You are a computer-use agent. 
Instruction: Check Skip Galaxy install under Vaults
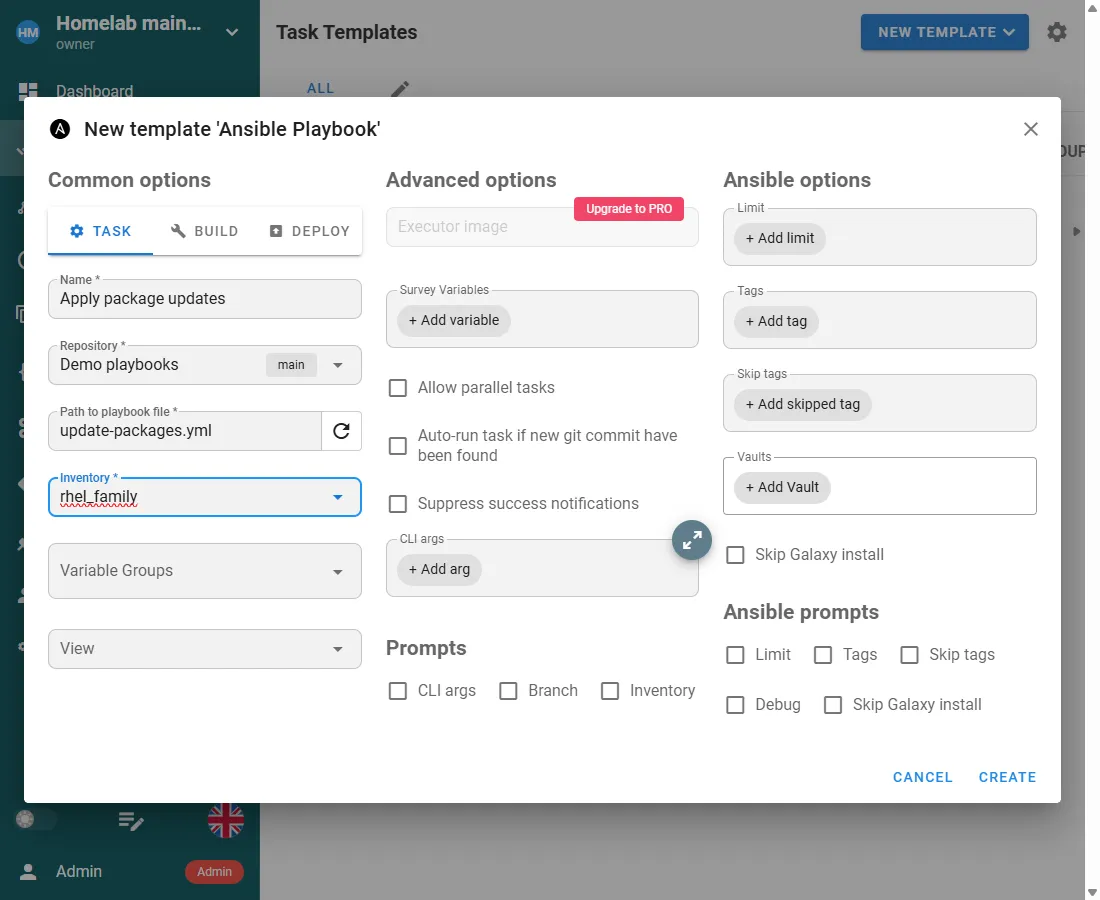point(735,555)
